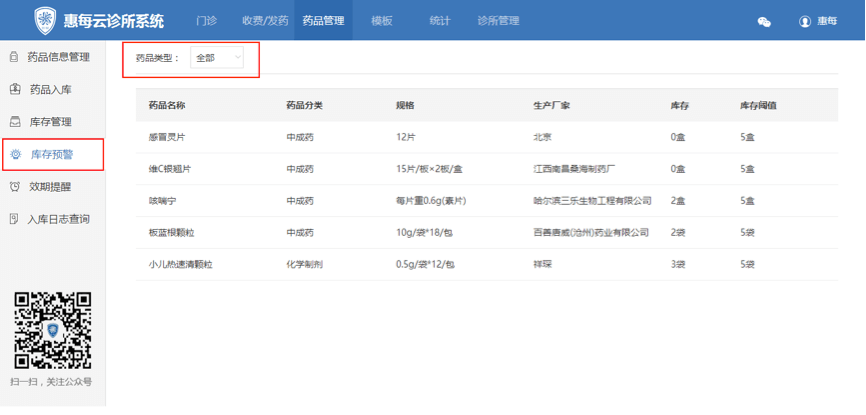The width and height of the screenshot is (866, 415).
Task: Select the 小儿热速清颗粒 row name
Action: pyautogui.click(x=181, y=265)
